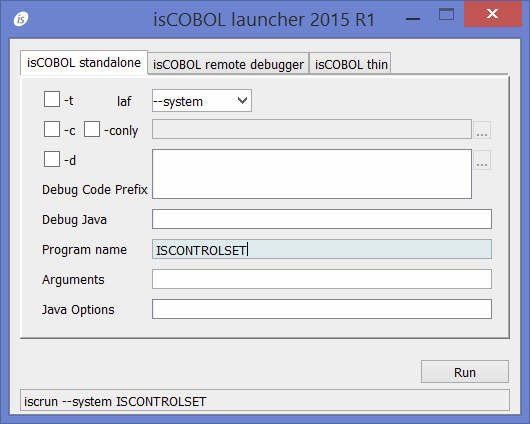Open browse button beside Debug Code Prefix box
Screen dimensions: 530x424
pyautogui.click(x=482, y=160)
